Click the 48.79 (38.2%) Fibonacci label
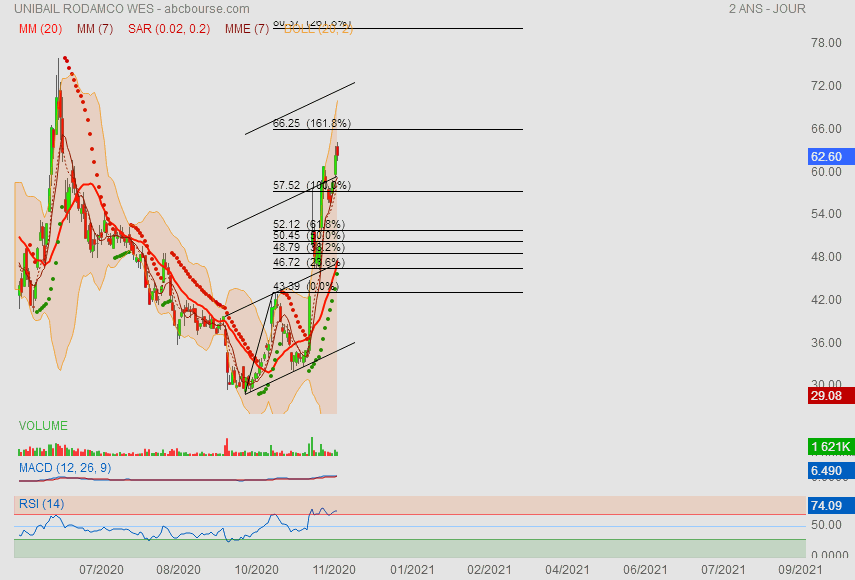 pyautogui.click(x=309, y=247)
